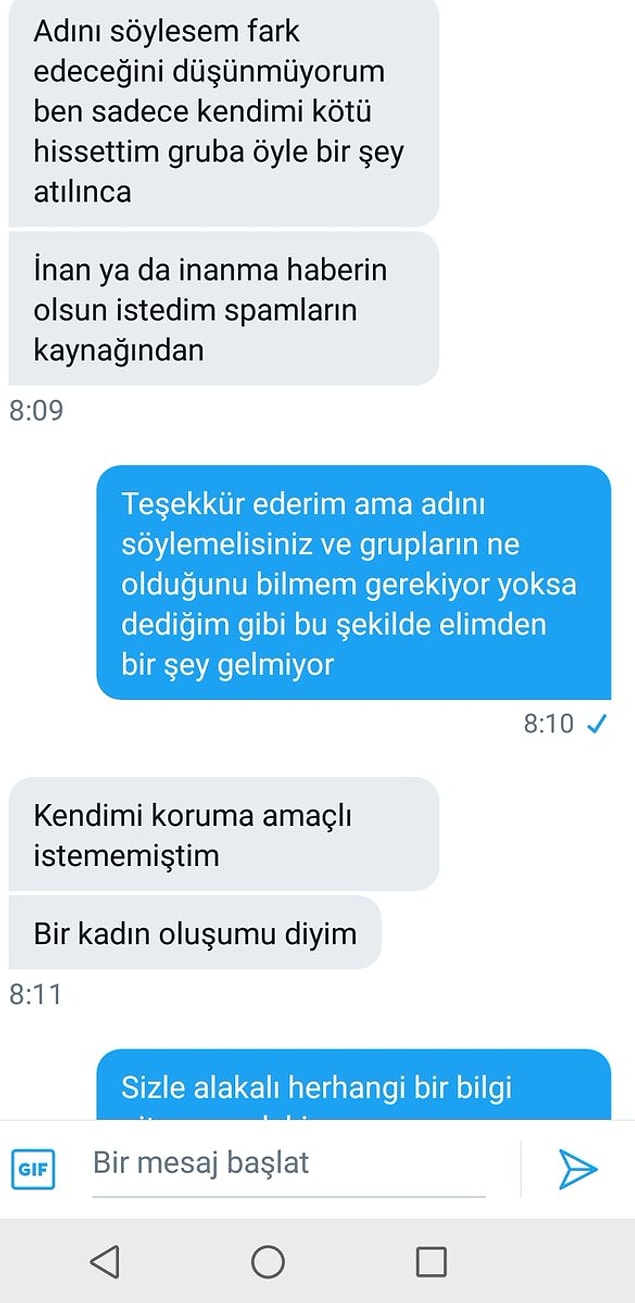Open the GIF picker icon
Viewport: 635px width, 1303px height.
pyautogui.click(x=34, y=1169)
